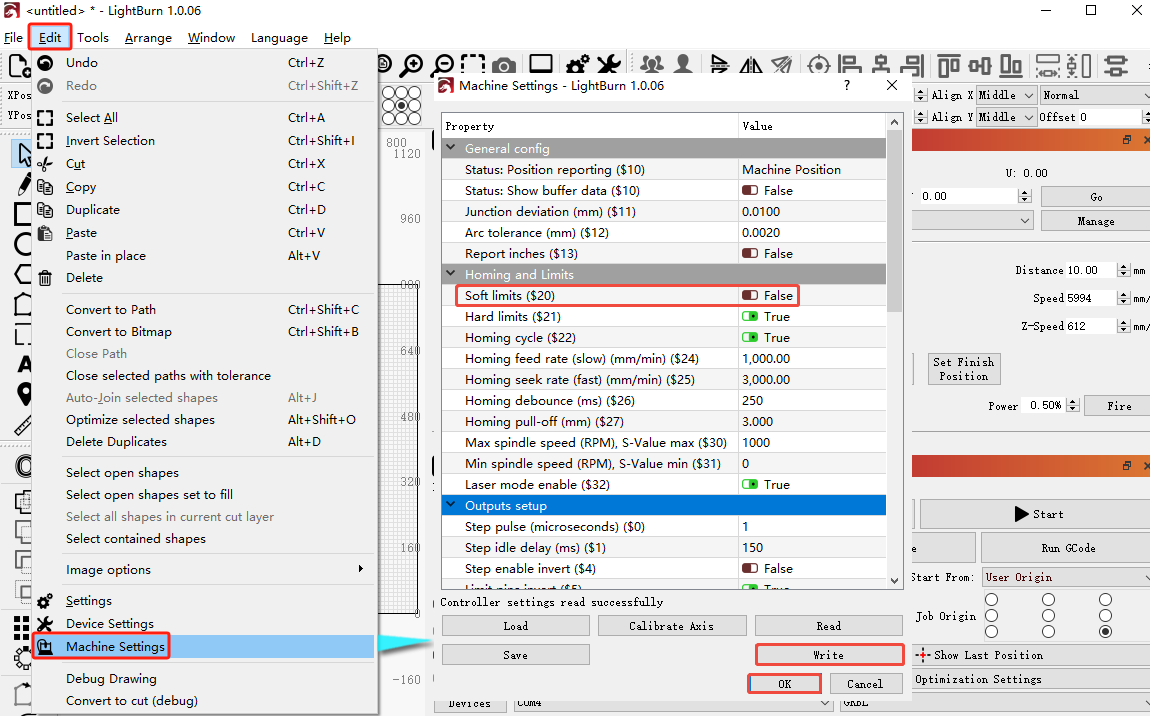
Task: Click the align centers target icon
Action: click(x=818, y=65)
